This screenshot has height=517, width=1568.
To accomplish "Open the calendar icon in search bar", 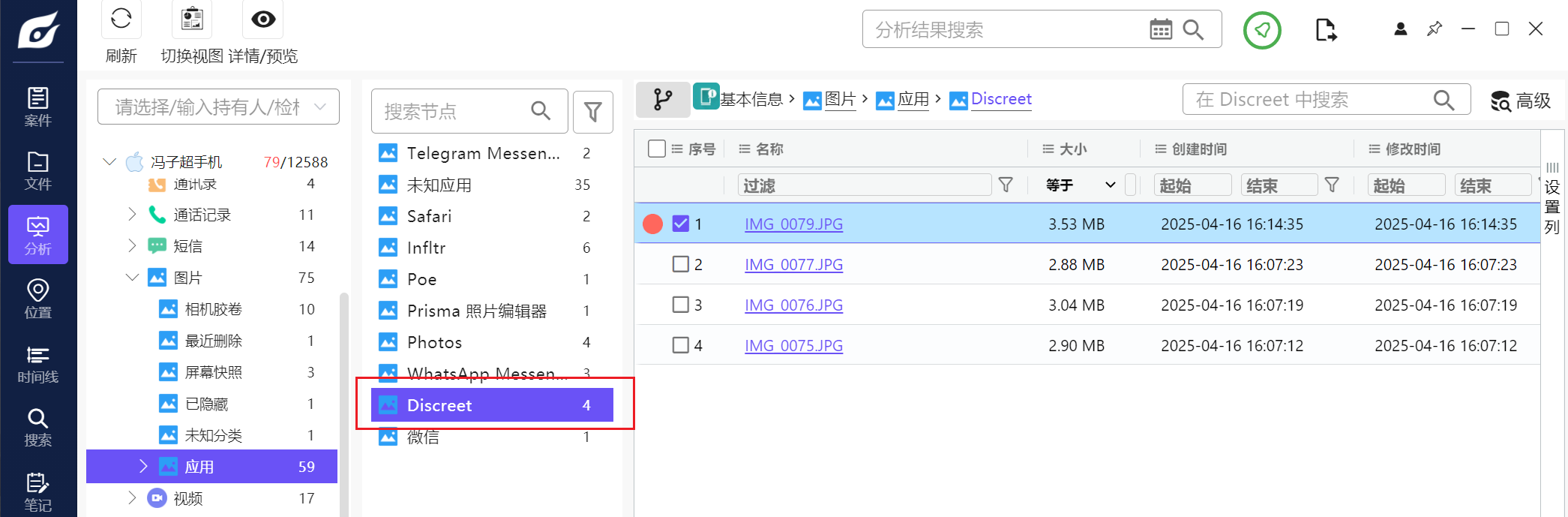I will 1160,30.
